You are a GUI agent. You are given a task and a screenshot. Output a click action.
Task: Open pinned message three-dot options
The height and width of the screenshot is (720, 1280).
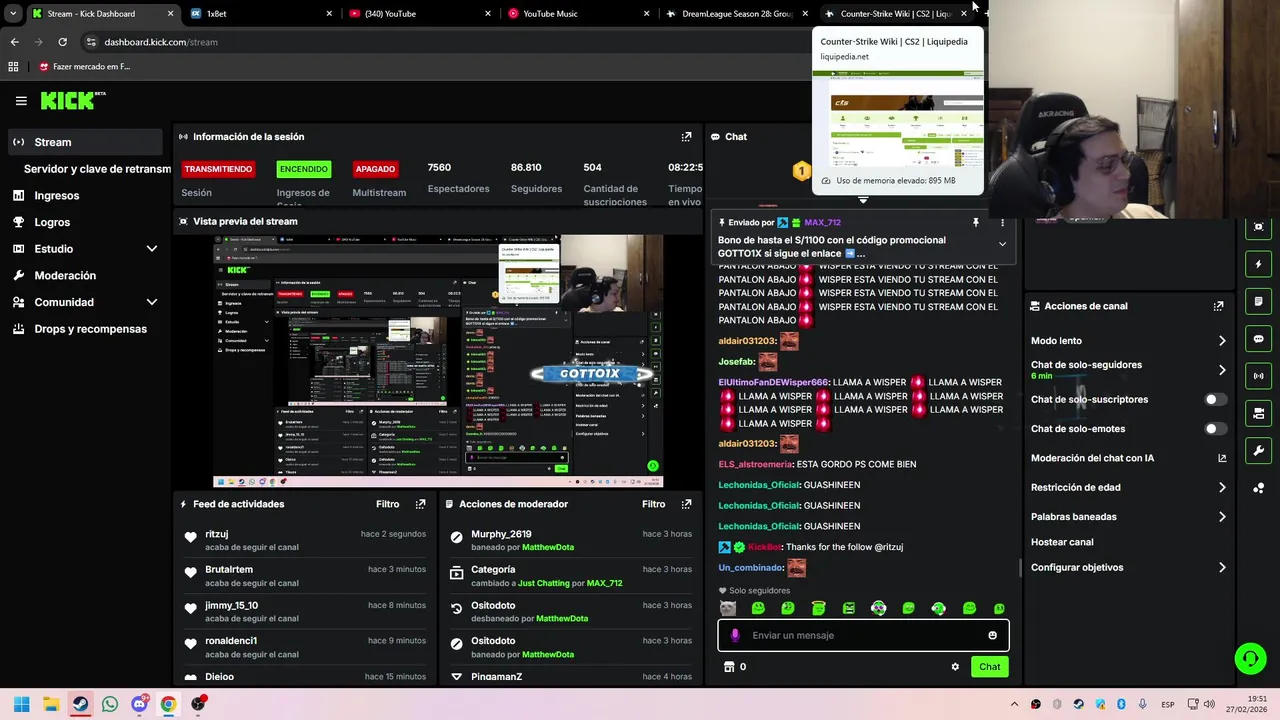[1002, 223]
